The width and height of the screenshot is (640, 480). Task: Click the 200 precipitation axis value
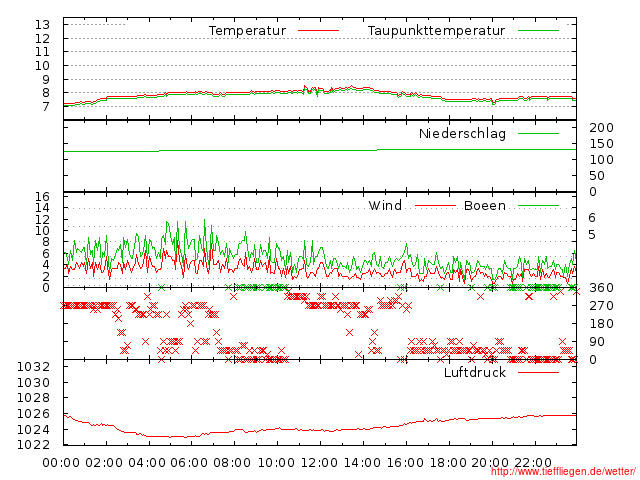coord(601,128)
